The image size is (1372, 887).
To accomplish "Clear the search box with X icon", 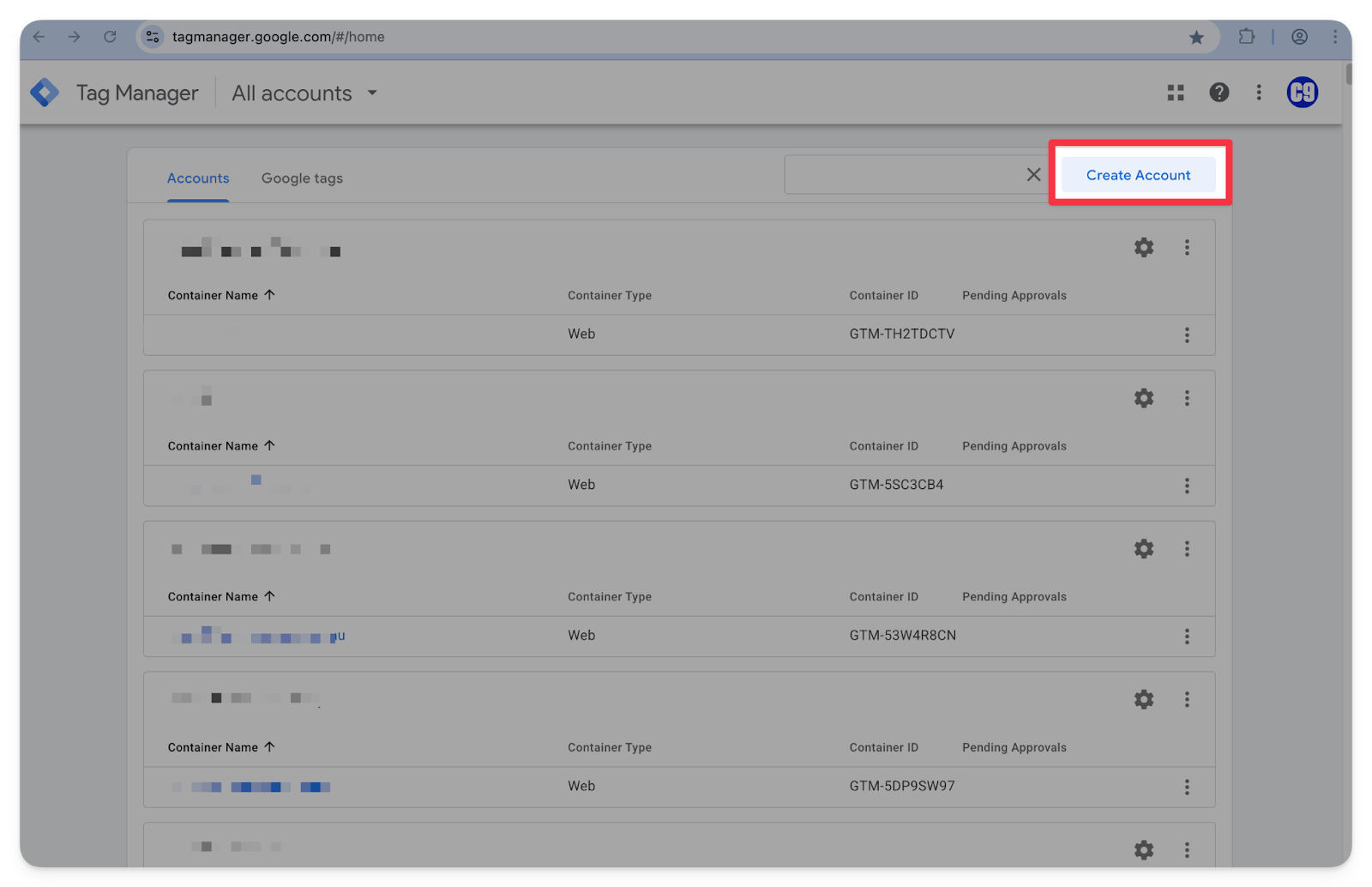I will tap(1033, 175).
